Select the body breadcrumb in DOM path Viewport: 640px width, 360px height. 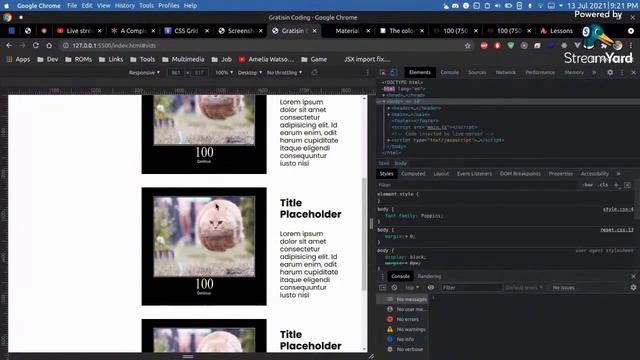coord(400,163)
